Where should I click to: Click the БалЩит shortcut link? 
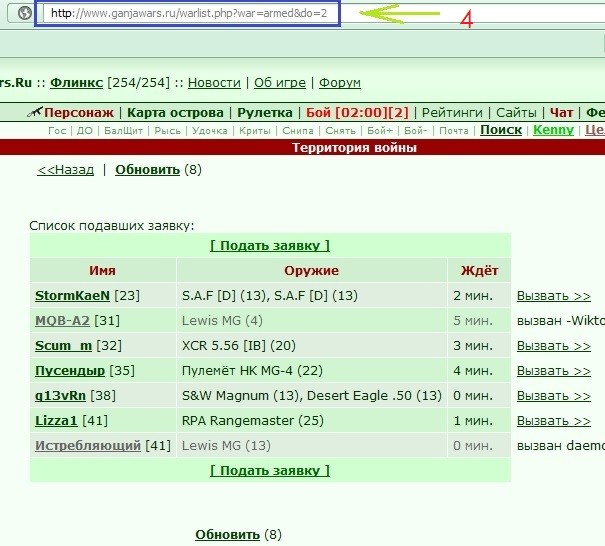coord(123,131)
